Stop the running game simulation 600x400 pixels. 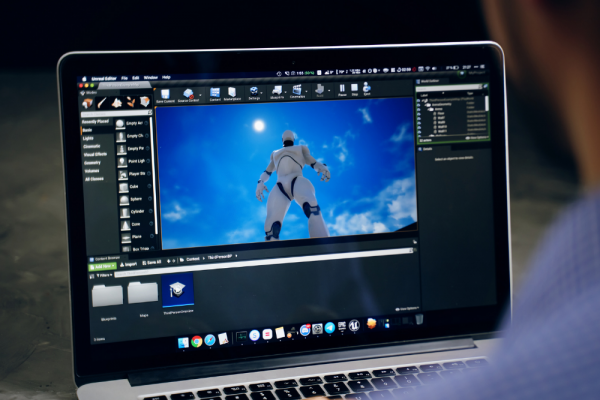tap(354, 89)
